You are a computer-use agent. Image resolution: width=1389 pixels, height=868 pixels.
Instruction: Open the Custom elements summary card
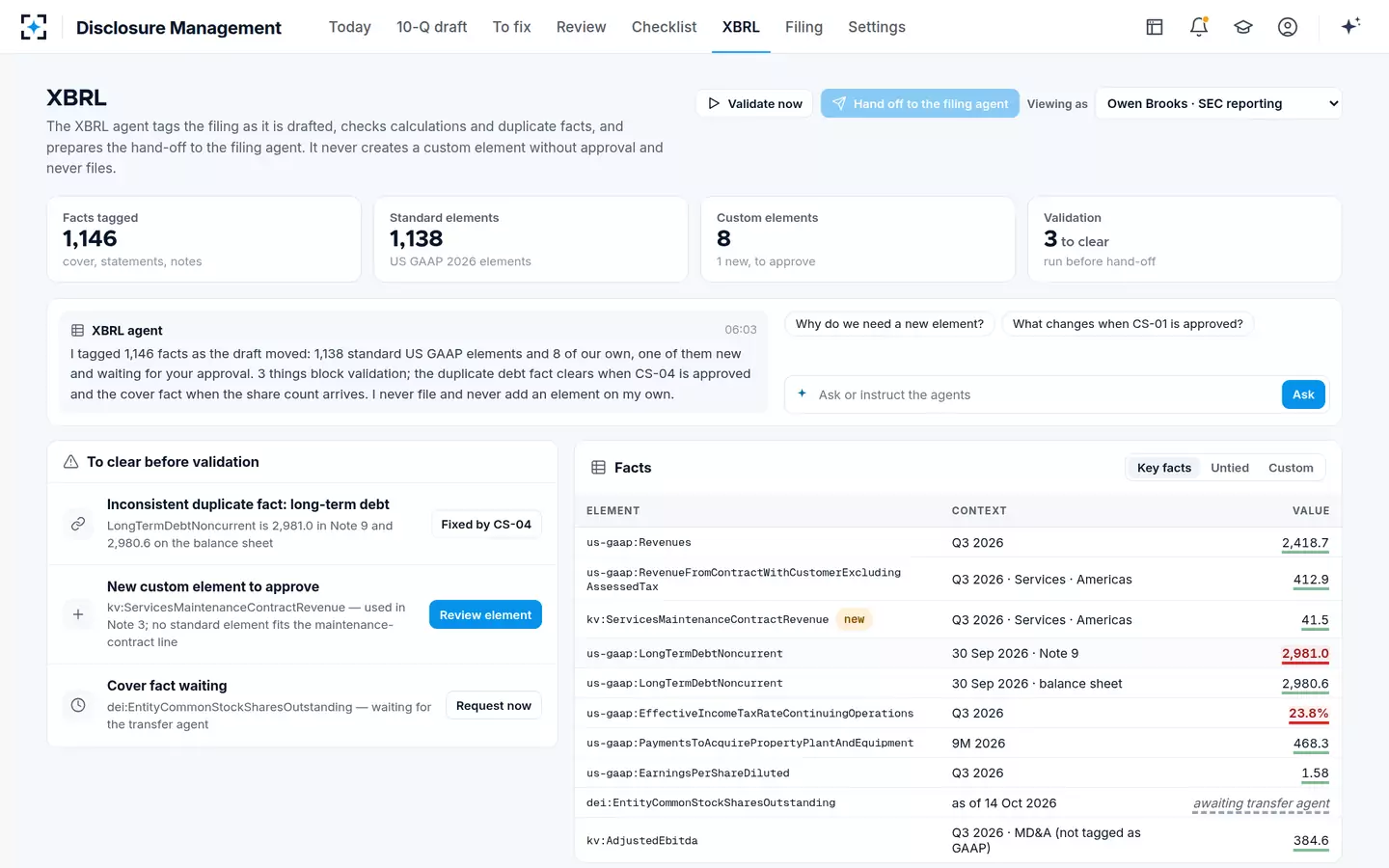click(858, 239)
